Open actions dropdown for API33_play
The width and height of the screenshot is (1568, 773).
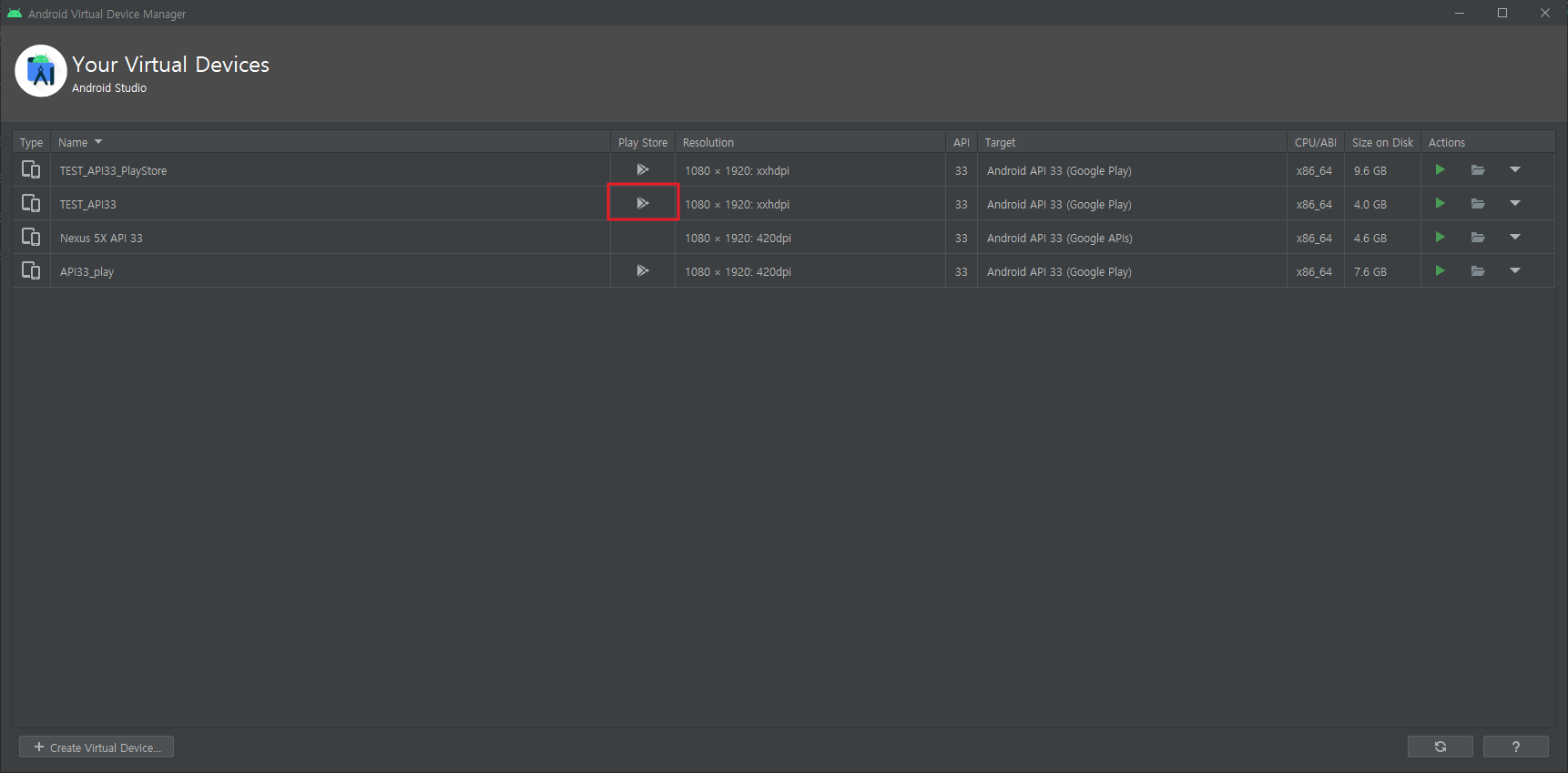coord(1515,271)
